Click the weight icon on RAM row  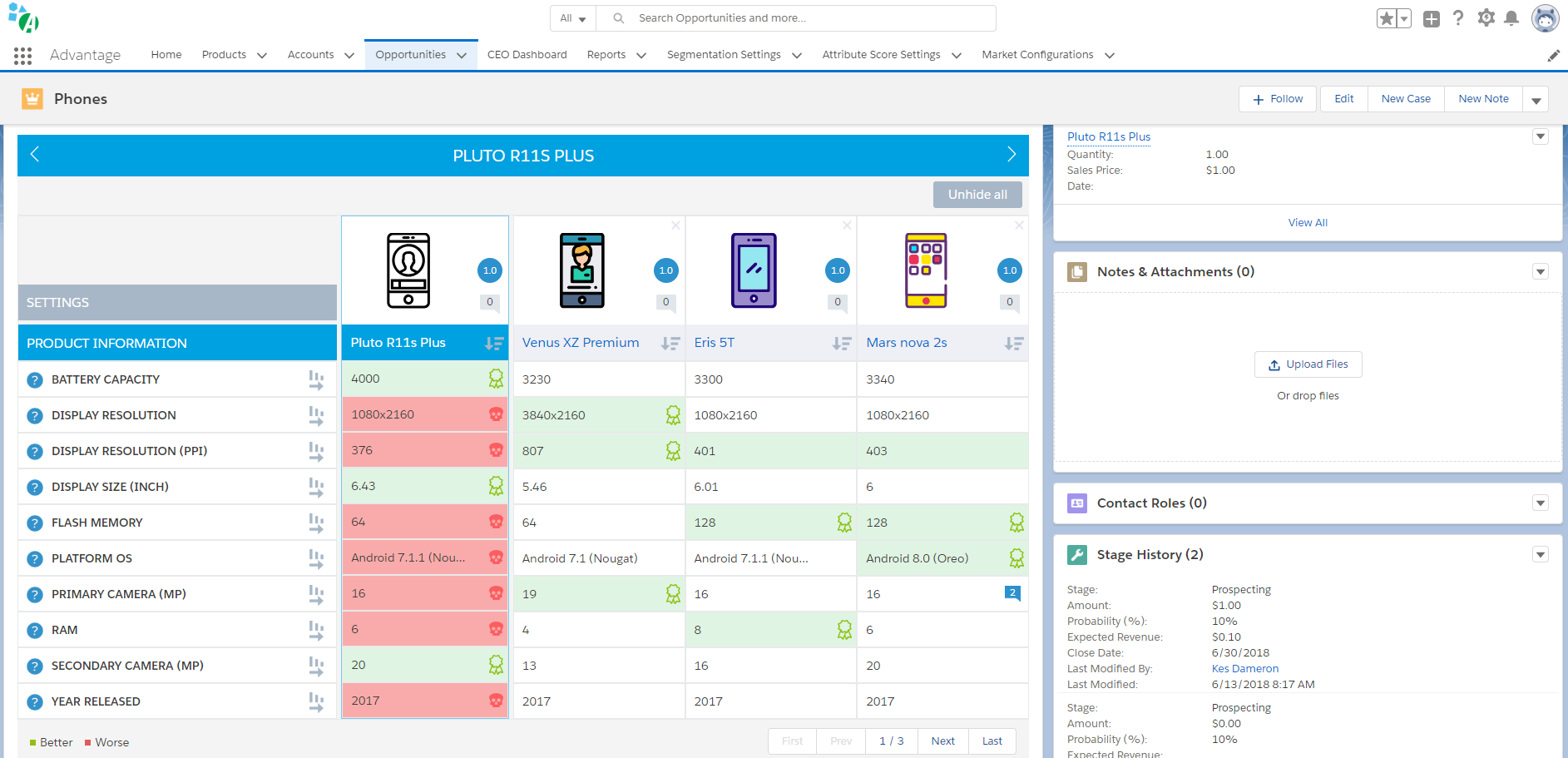316,631
